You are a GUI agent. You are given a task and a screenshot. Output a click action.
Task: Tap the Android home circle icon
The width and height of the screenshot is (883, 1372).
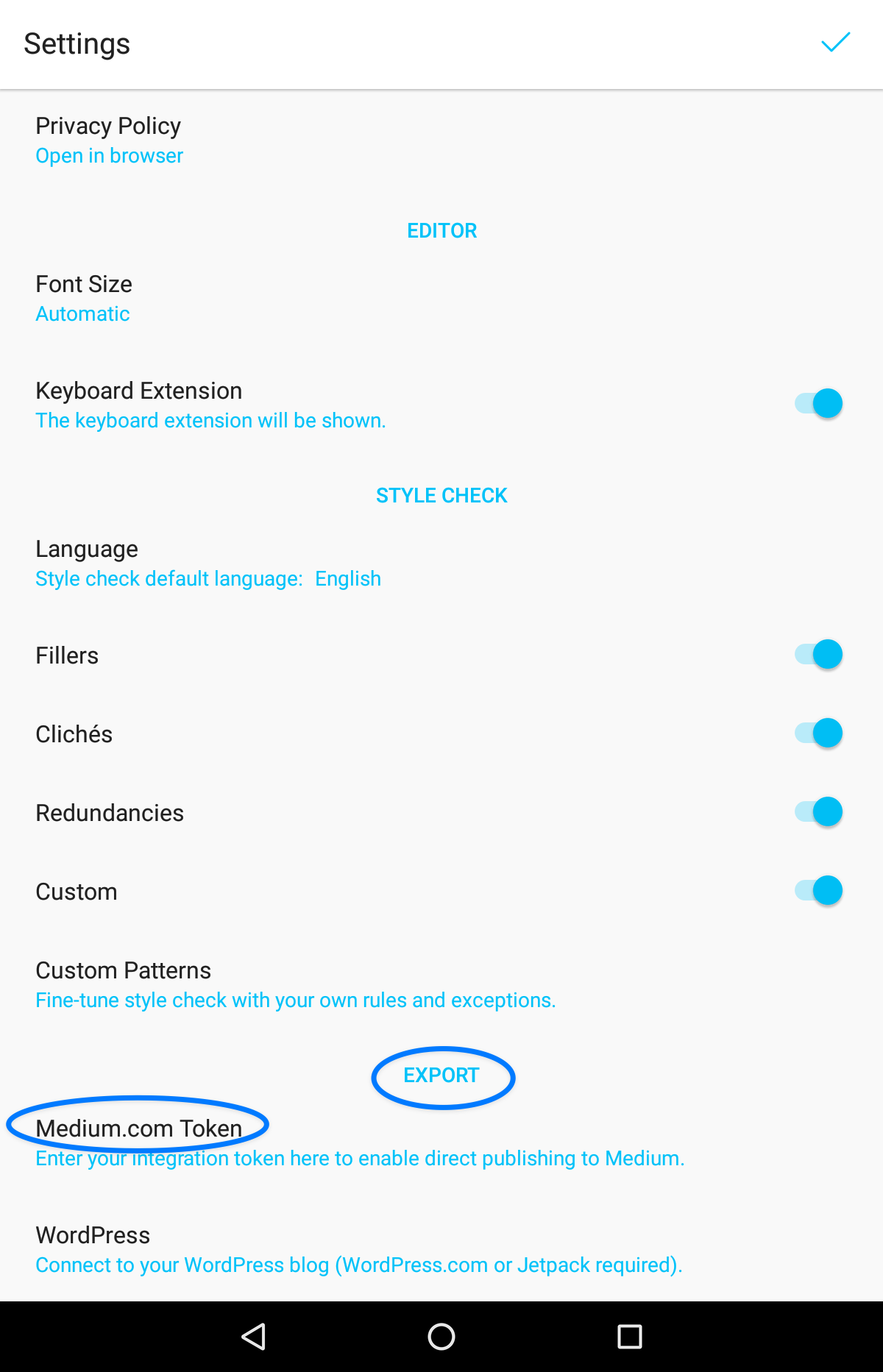[x=441, y=1336]
